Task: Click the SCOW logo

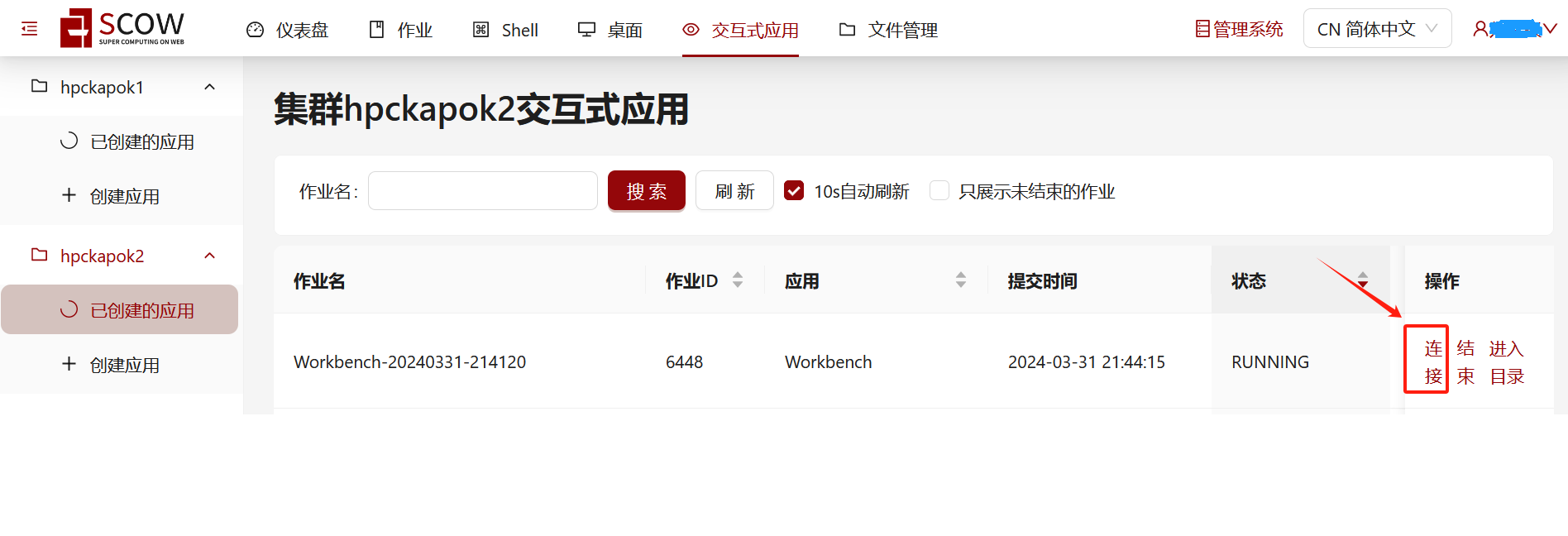Action: coord(122,28)
